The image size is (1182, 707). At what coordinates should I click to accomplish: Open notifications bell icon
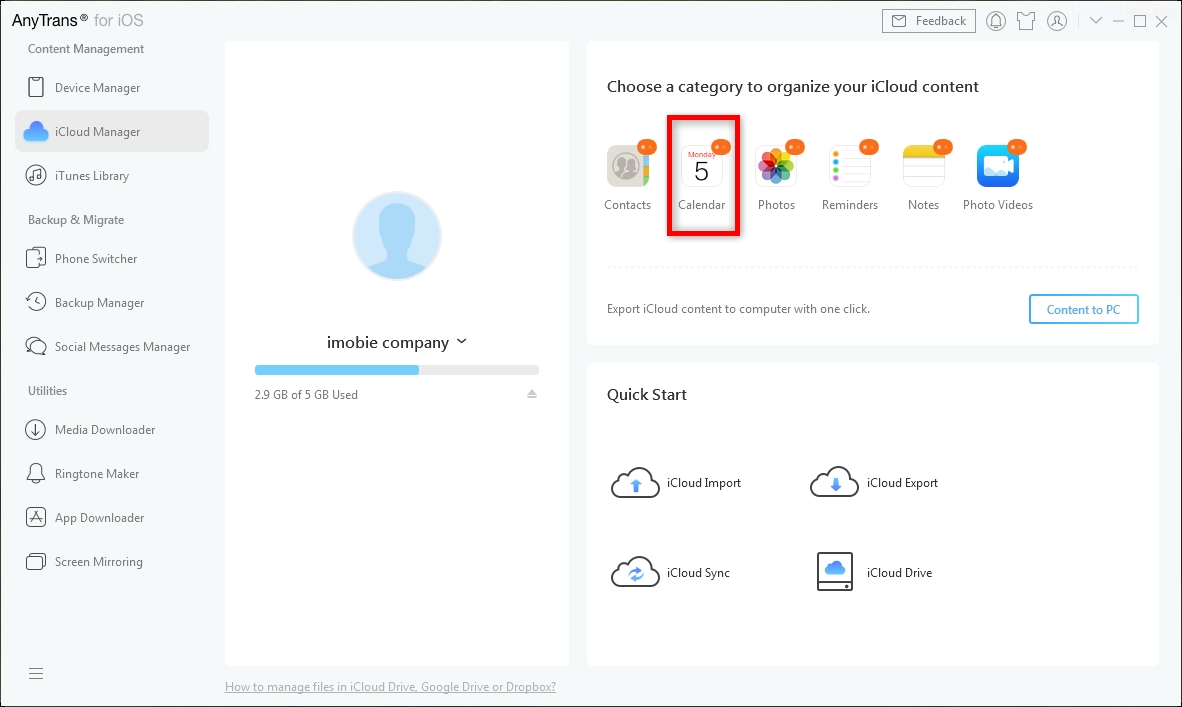tap(996, 21)
